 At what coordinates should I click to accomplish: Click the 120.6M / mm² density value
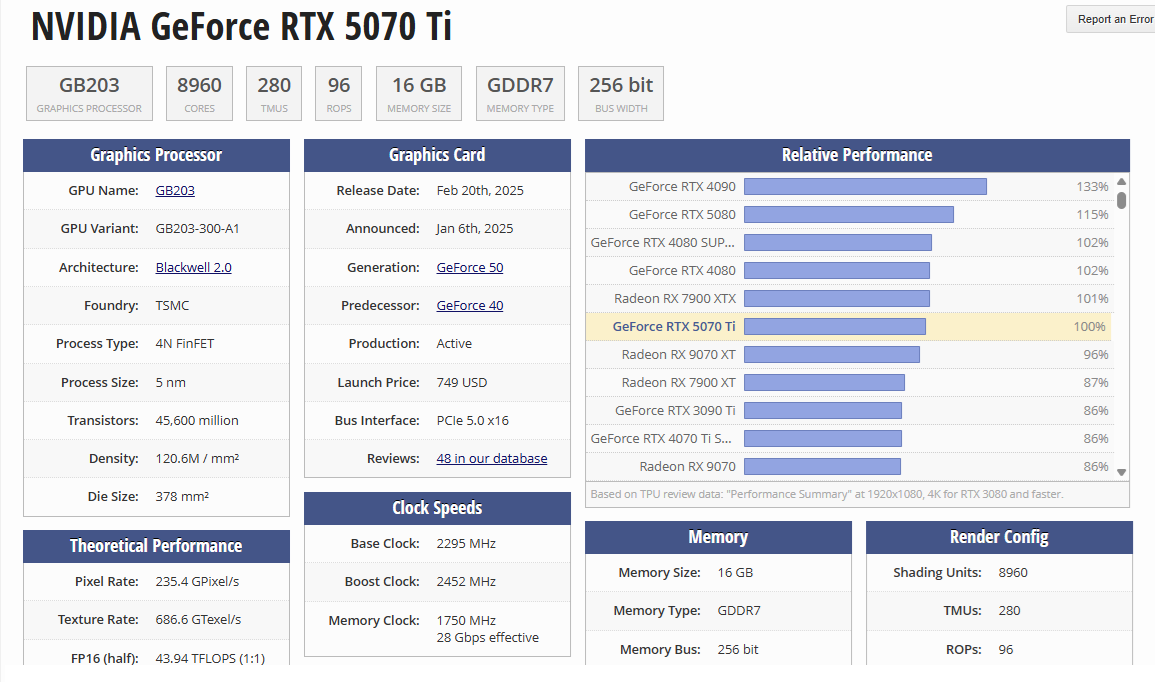197,458
